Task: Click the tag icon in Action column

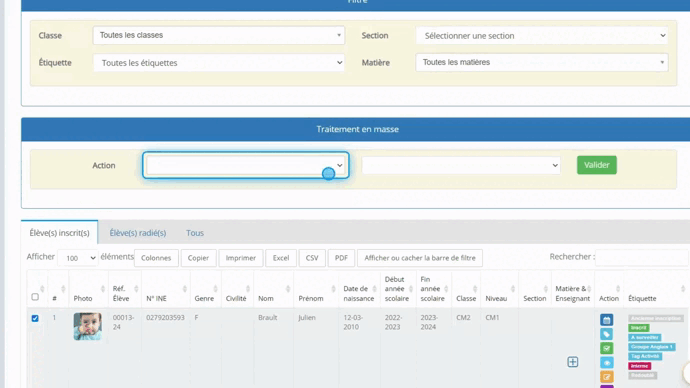Action: [606, 334]
